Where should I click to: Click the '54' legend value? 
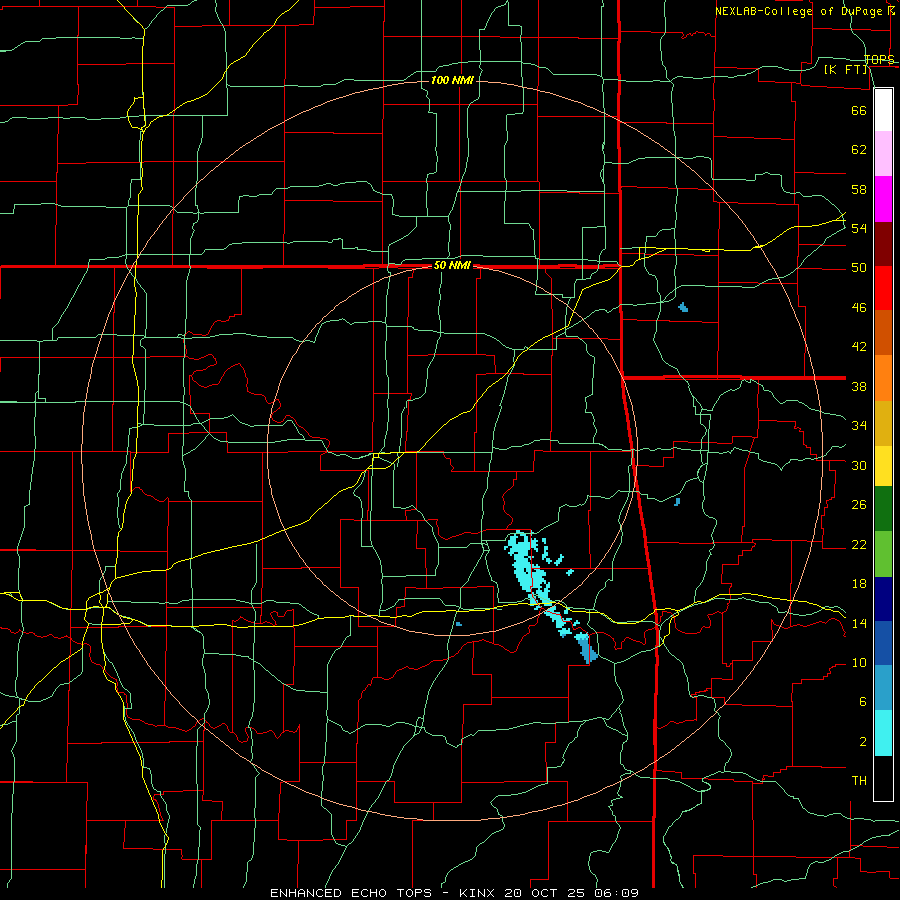859,228
